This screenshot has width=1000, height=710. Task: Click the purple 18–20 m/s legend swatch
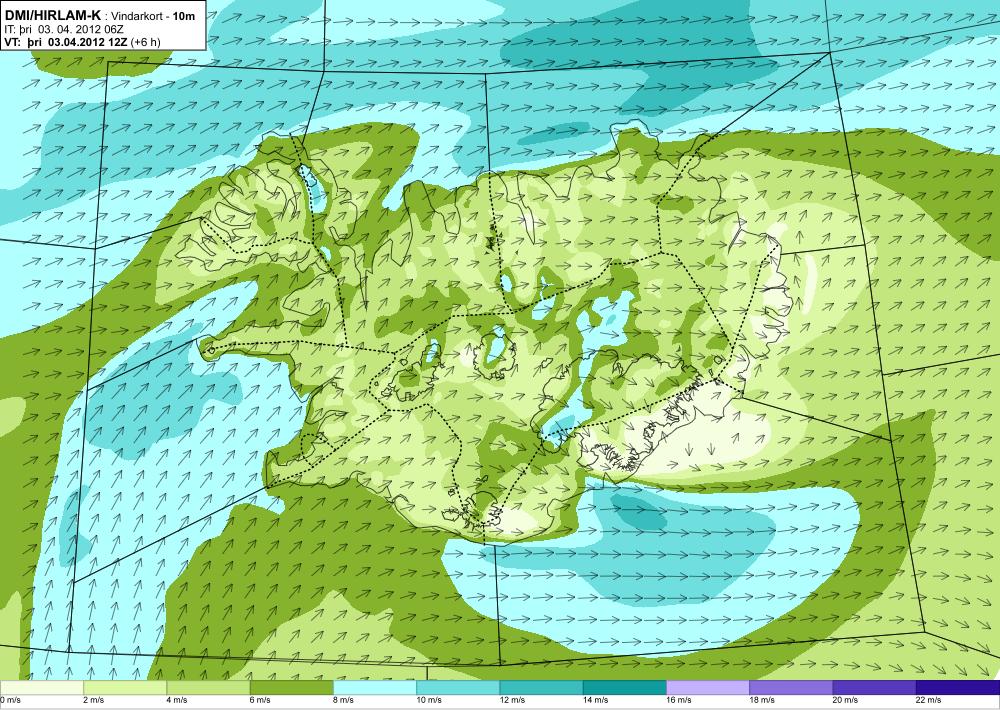coord(791,688)
